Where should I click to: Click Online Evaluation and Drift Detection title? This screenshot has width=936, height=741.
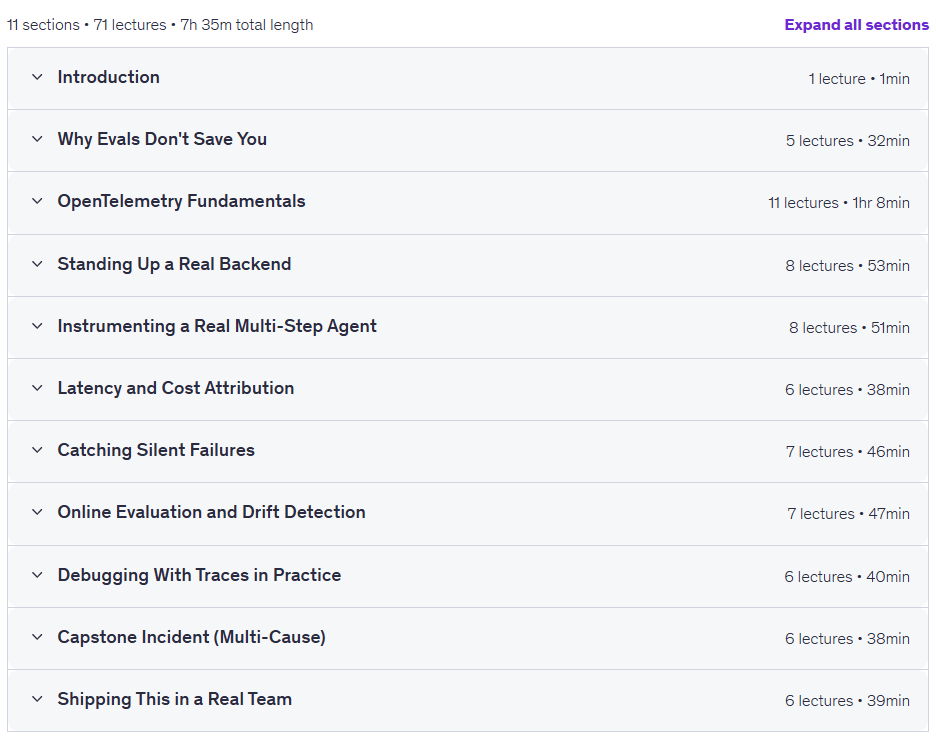pyautogui.click(x=211, y=512)
